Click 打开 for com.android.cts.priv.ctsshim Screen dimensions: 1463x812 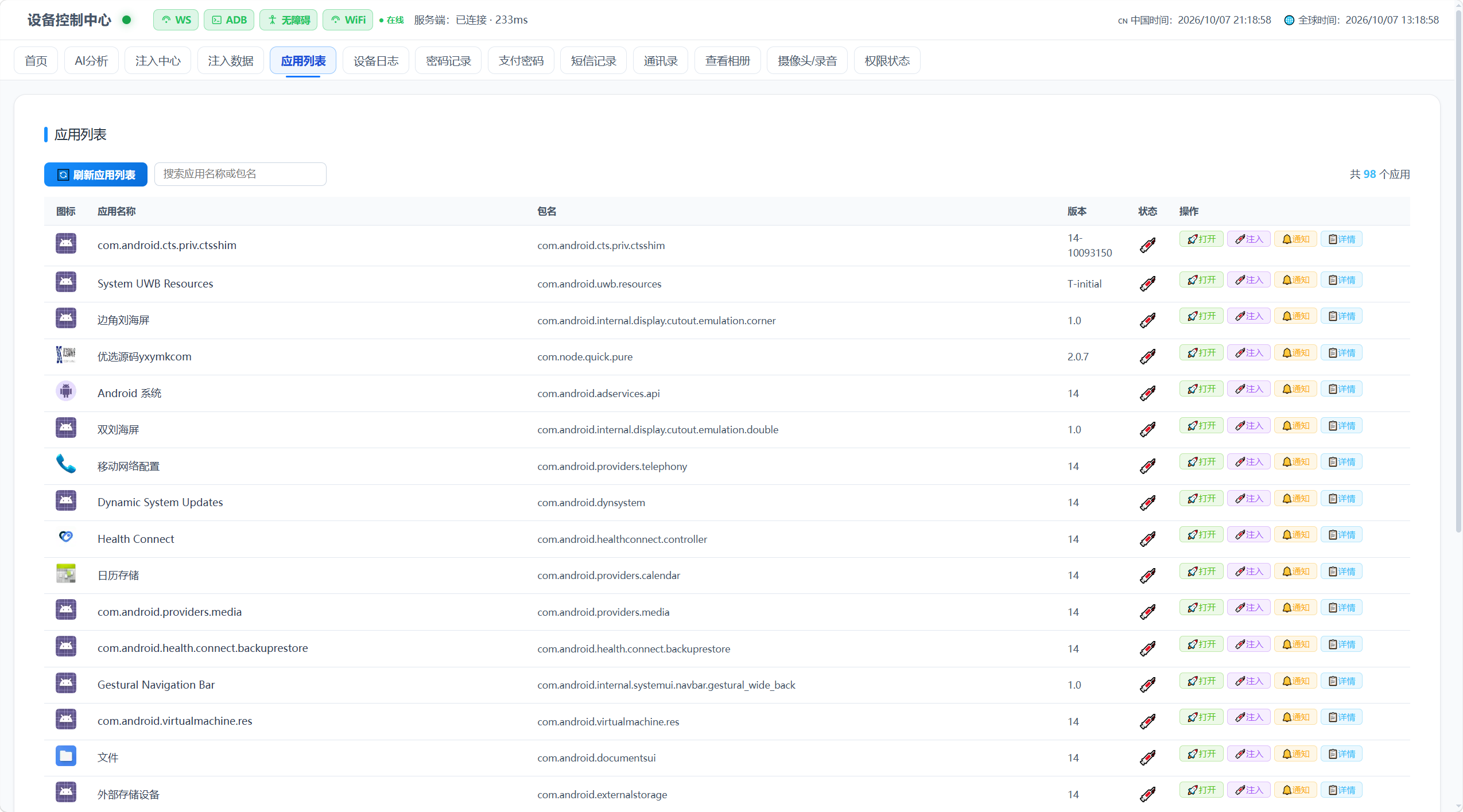coord(1201,239)
